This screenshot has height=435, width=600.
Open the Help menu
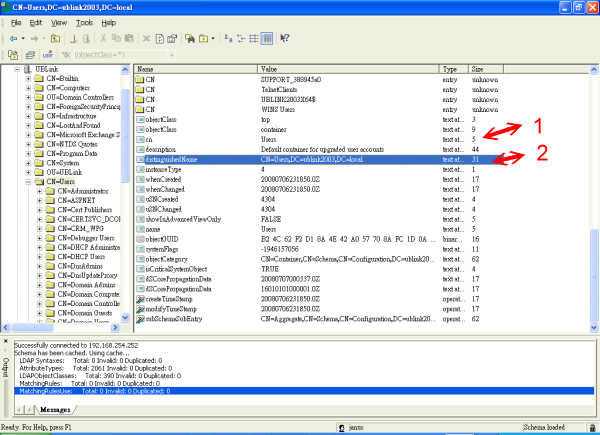coord(109,23)
